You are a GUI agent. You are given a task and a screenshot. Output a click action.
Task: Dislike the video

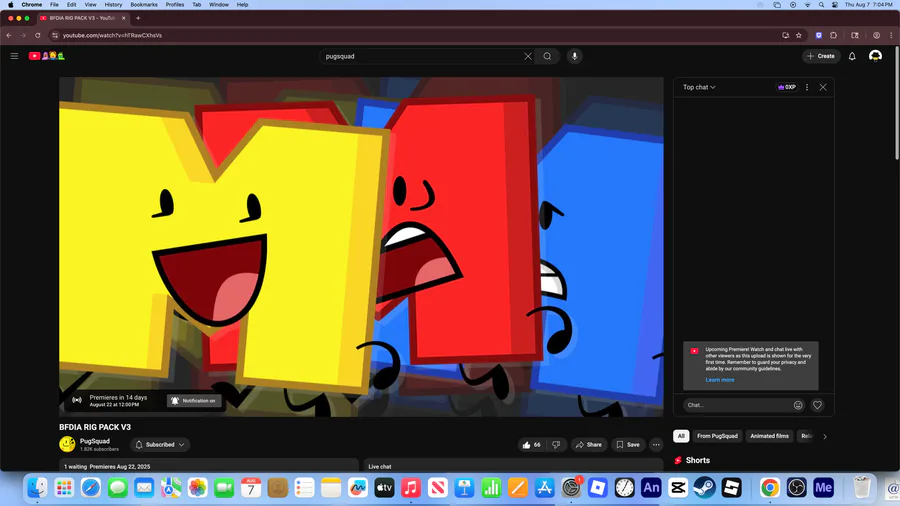[x=556, y=445]
